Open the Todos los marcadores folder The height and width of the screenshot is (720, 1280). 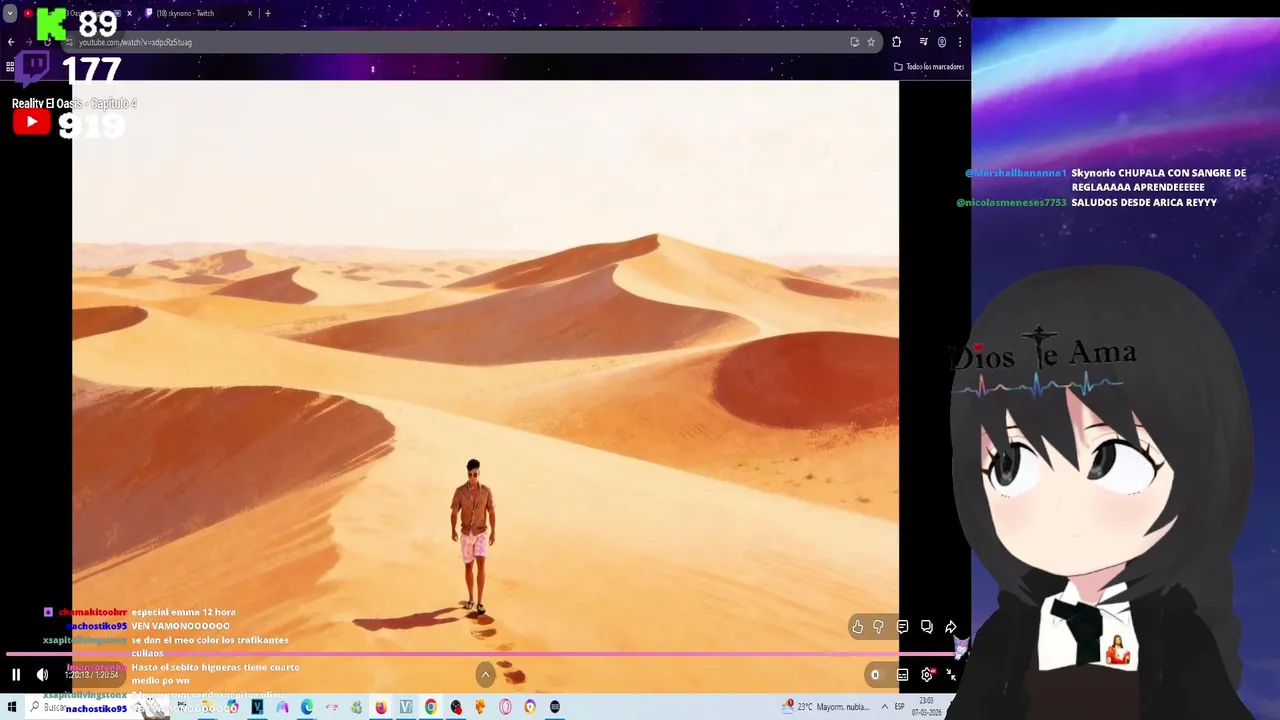point(929,67)
